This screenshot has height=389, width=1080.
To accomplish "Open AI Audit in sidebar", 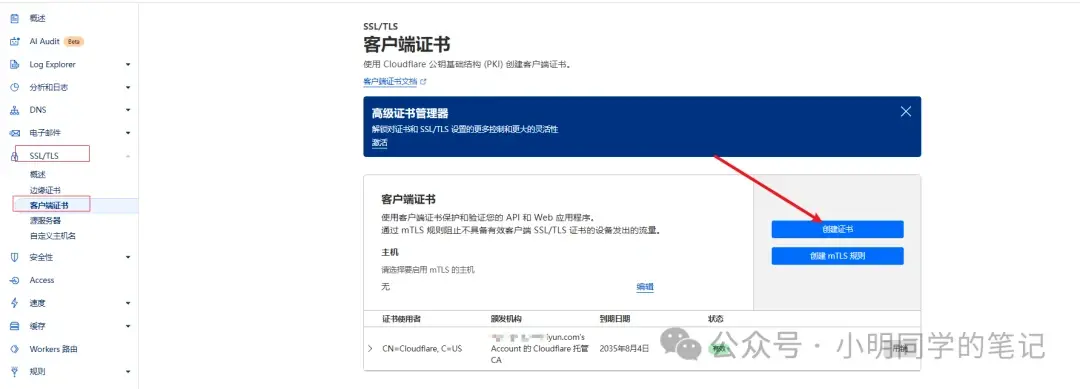I will [x=45, y=41].
